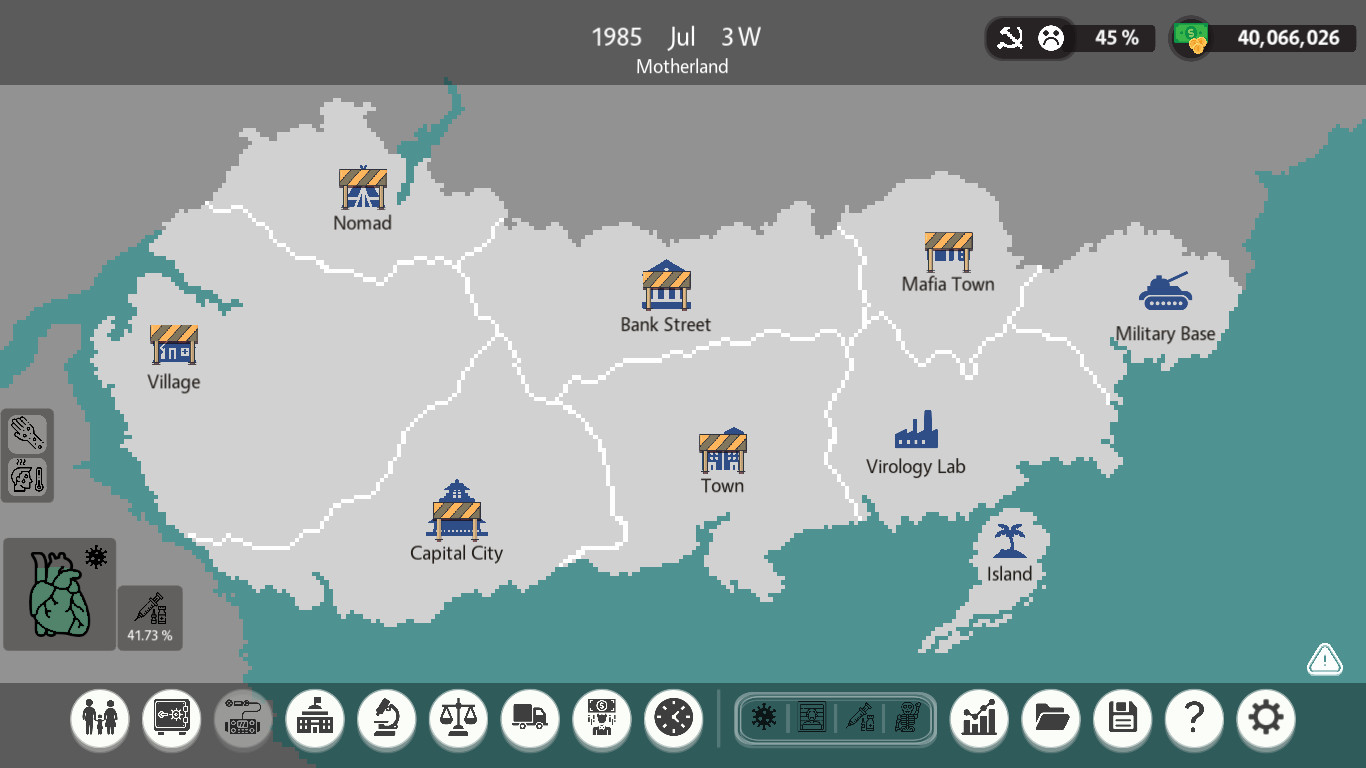Click the Military Base tank icon
This screenshot has width=1366, height=768.
click(x=1165, y=294)
